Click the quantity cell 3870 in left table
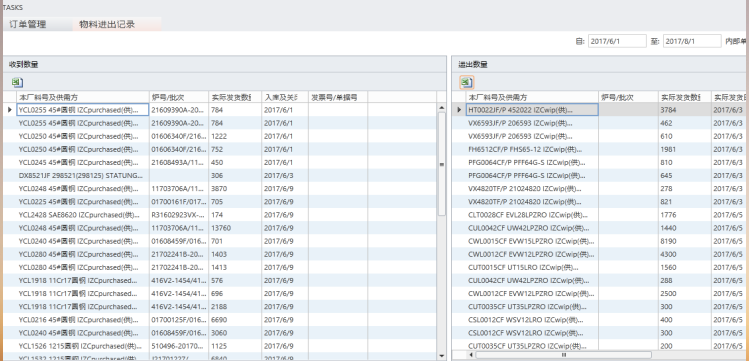The image size is (749, 361). coord(235,189)
